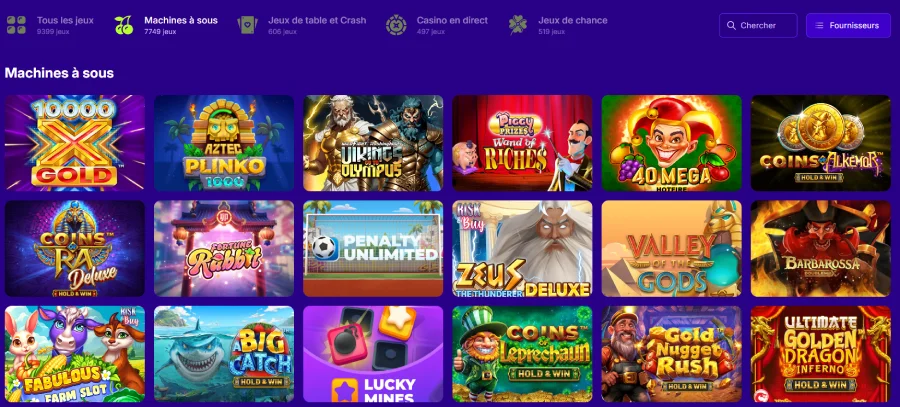900x407 pixels.
Task: Click the four-dots Tous les jeux icon
Action: coord(16,25)
